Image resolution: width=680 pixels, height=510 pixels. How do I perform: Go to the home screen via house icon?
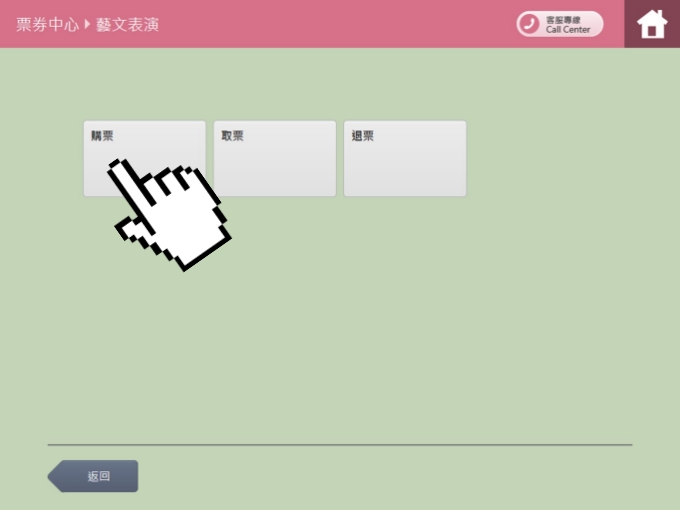click(652, 24)
